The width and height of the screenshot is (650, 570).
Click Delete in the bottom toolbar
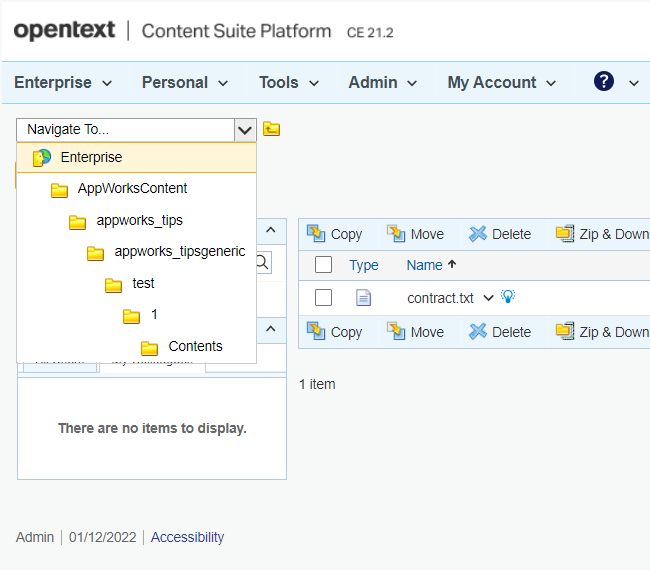click(x=500, y=332)
